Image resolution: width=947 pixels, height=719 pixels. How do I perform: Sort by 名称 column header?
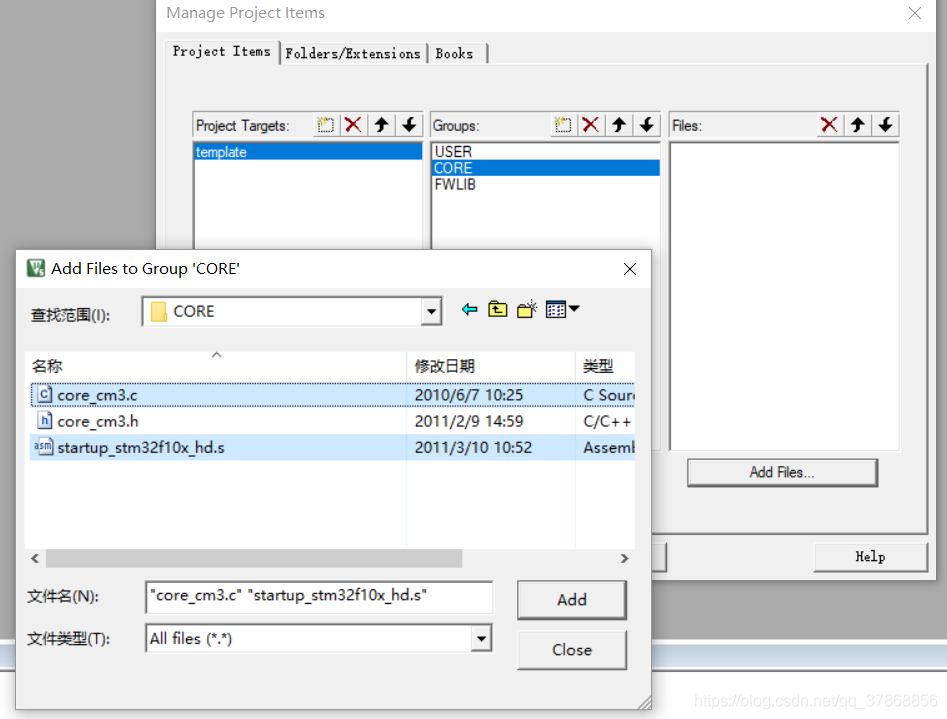[216, 366]
